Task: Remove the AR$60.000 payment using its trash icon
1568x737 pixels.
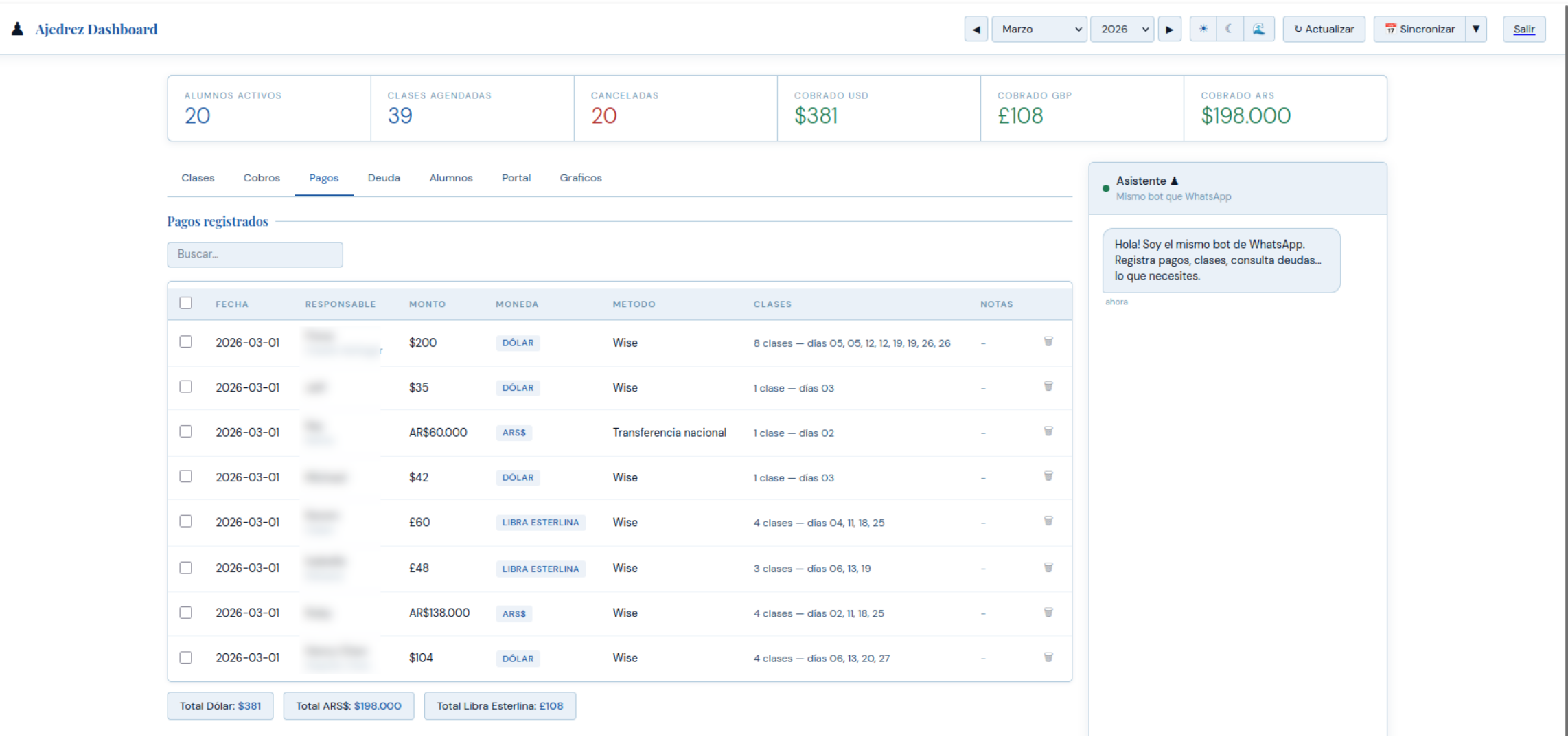Action: [x=1048, y=431]
